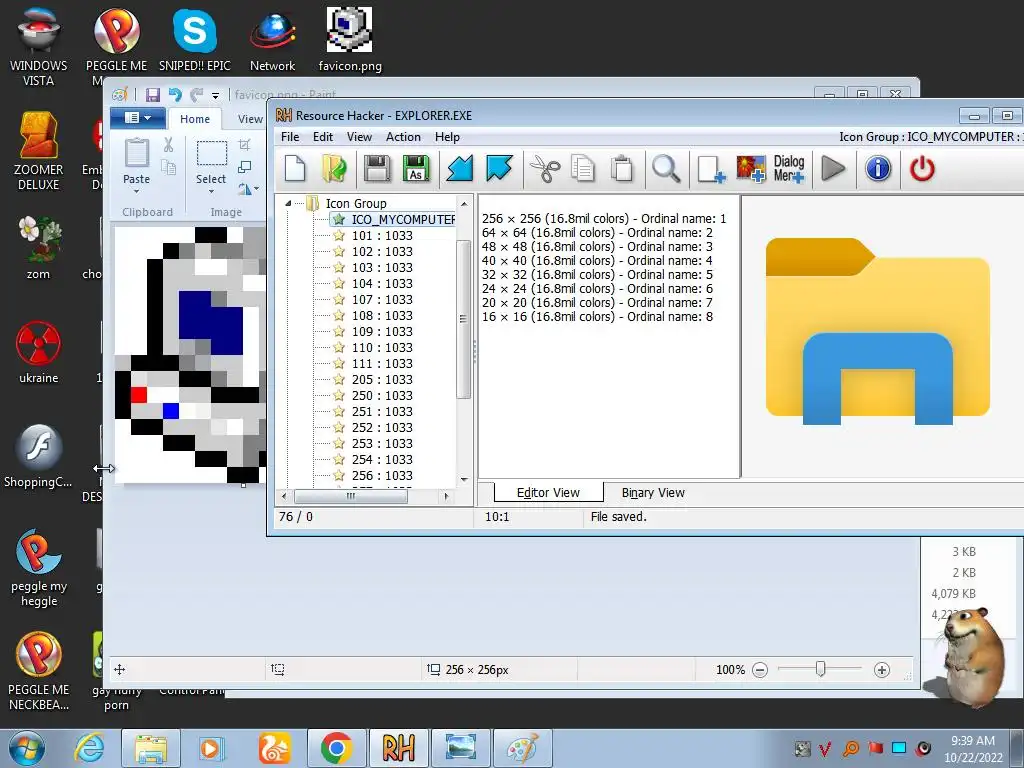This screenshot has height=768, width=1024.
Task: Click the Paint Resize icon
Action: point(245,167)
